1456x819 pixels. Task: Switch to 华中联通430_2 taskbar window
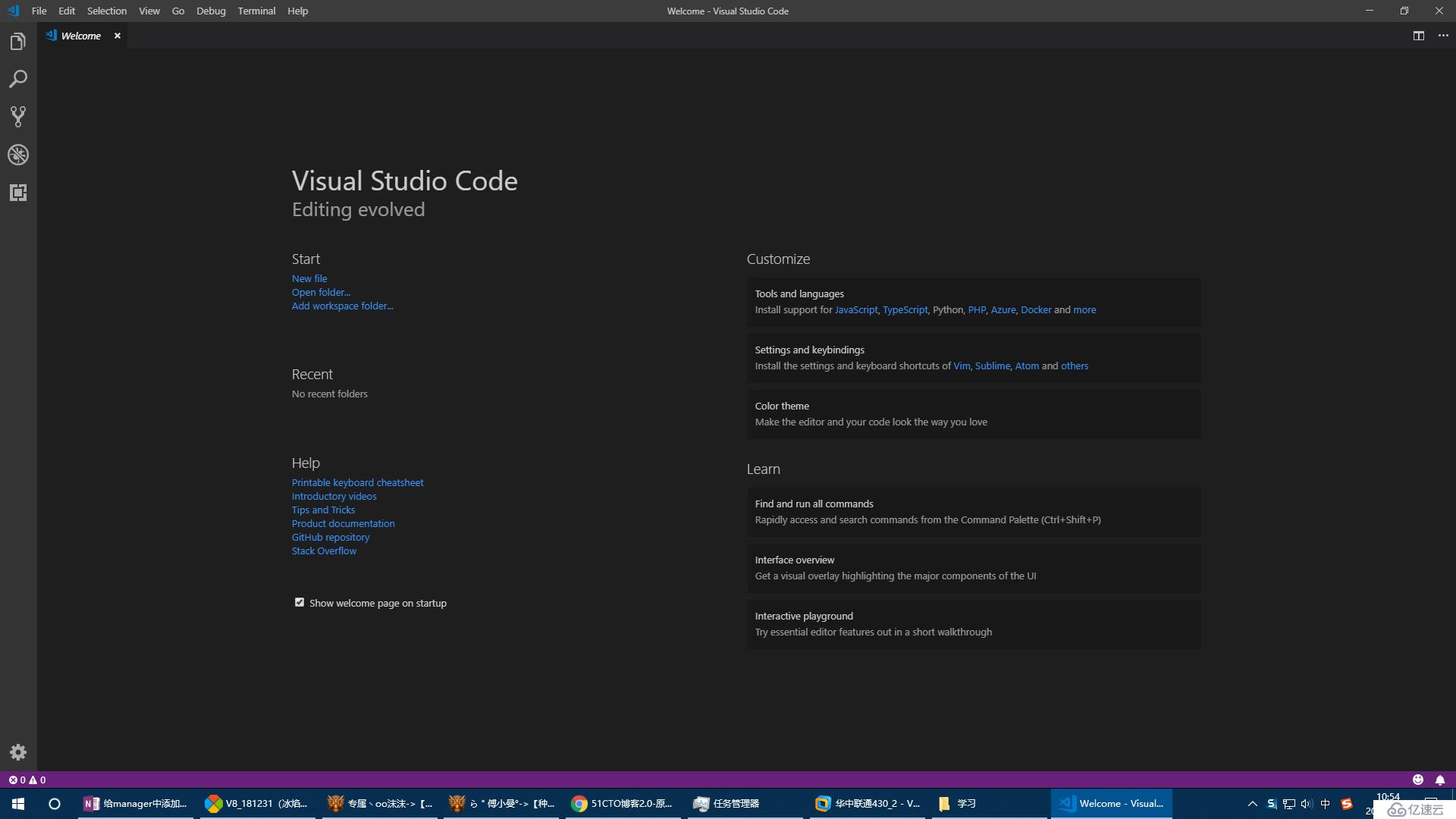(868, 804)
